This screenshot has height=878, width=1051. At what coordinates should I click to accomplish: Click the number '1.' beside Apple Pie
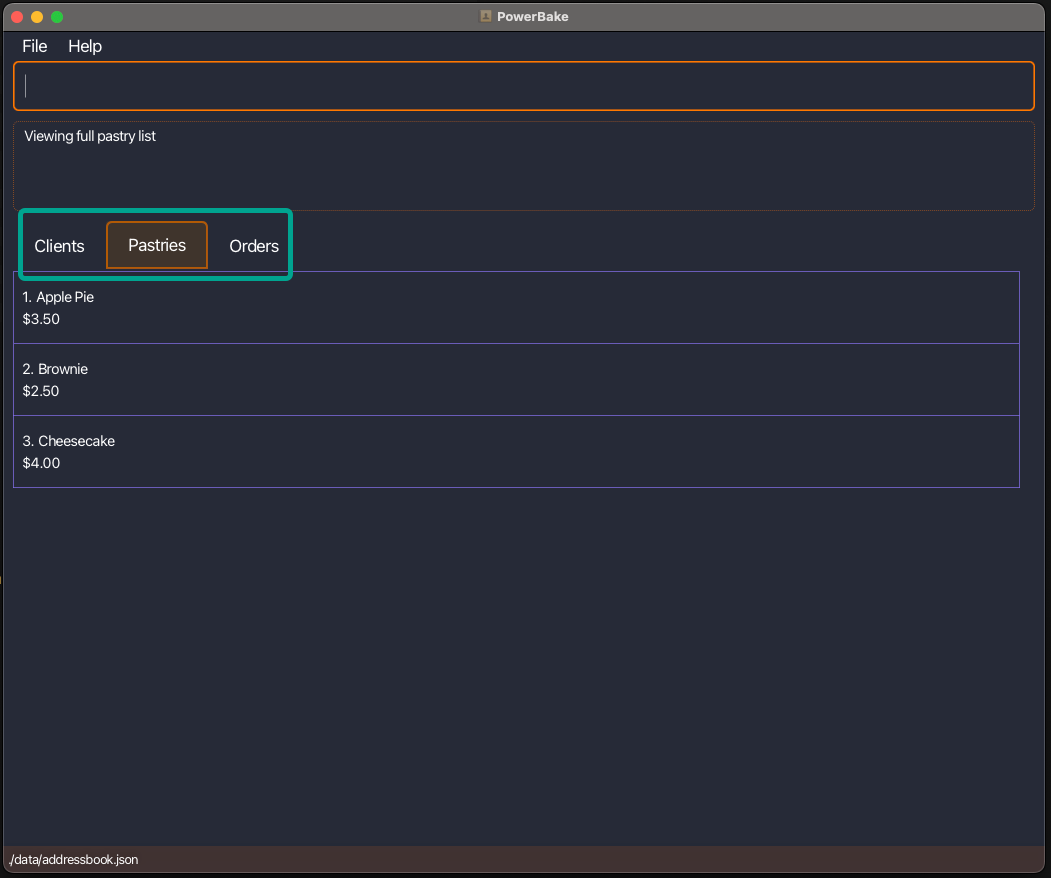(x=27, y=297)
